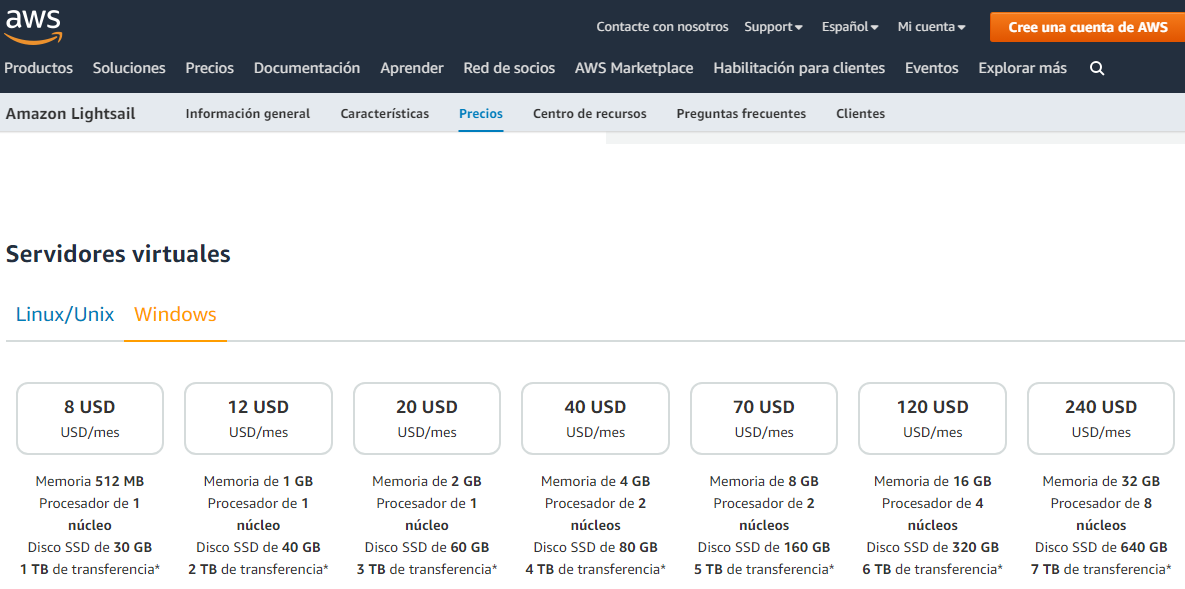Click 4 TB de transferencia text
The image size is (1185, 589).
(596, 569)
